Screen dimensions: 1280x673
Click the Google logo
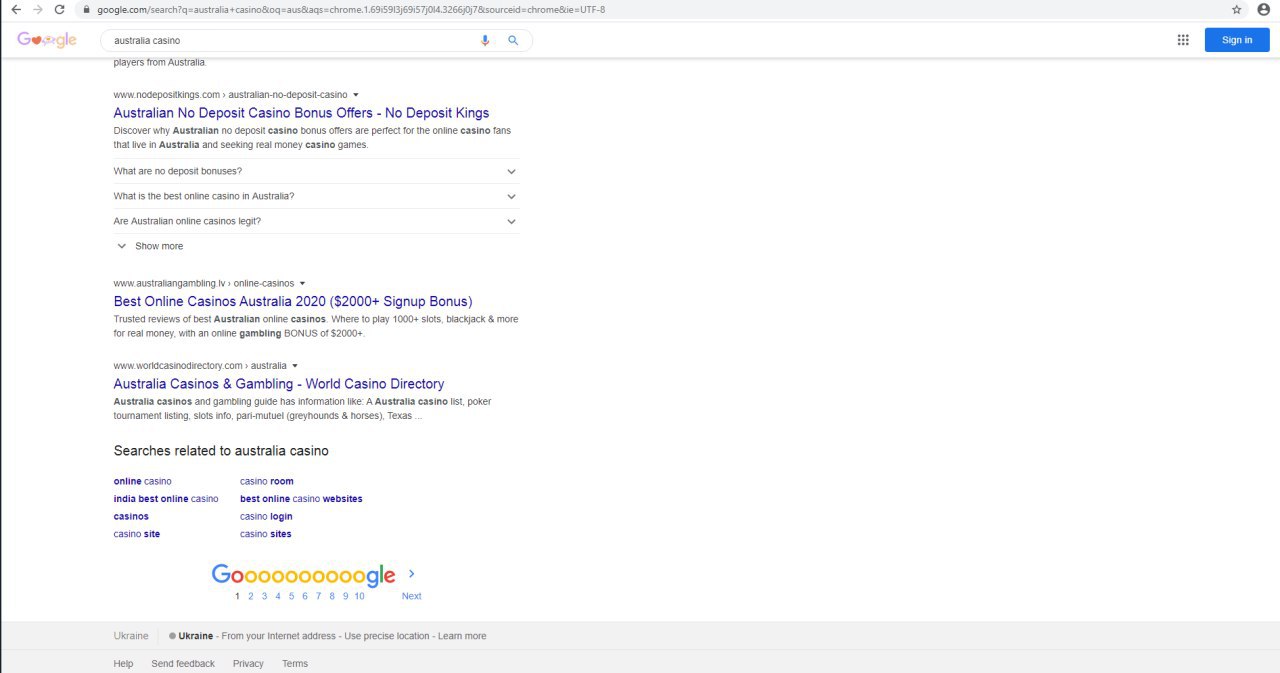[x=47, y=40]
